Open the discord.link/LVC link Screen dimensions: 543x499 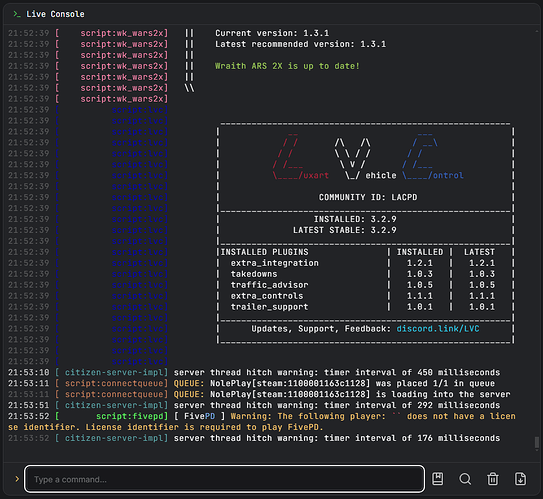coord(438,329)
